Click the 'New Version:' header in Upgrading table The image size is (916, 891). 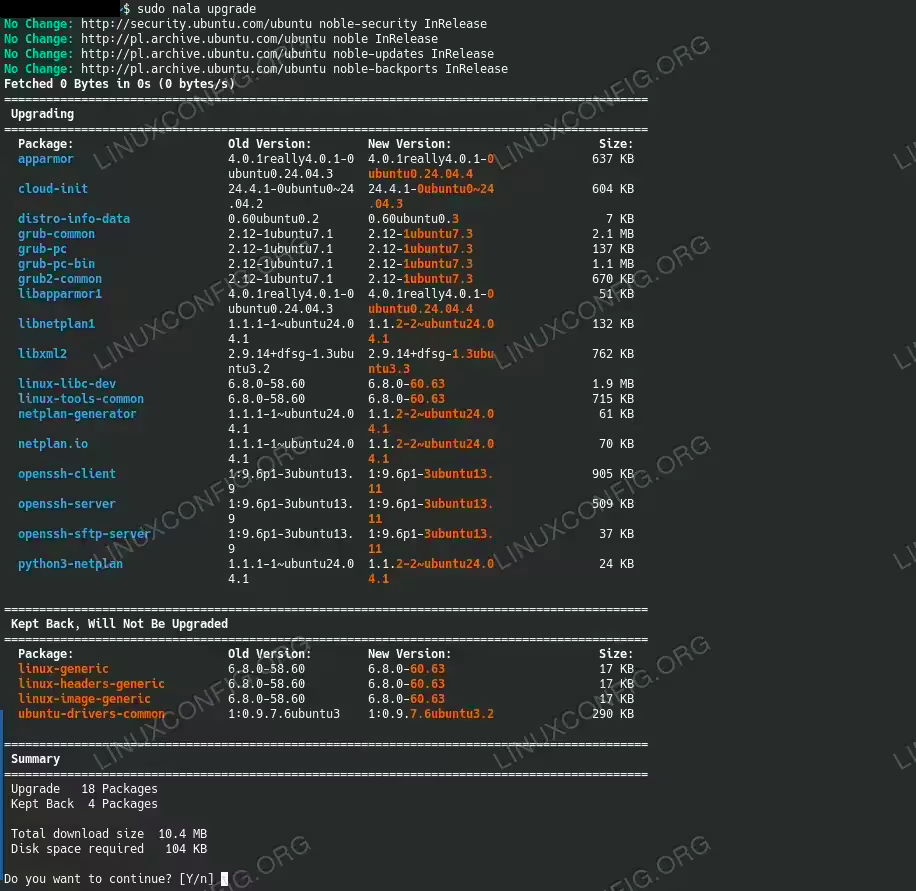(x=410, y=144)
